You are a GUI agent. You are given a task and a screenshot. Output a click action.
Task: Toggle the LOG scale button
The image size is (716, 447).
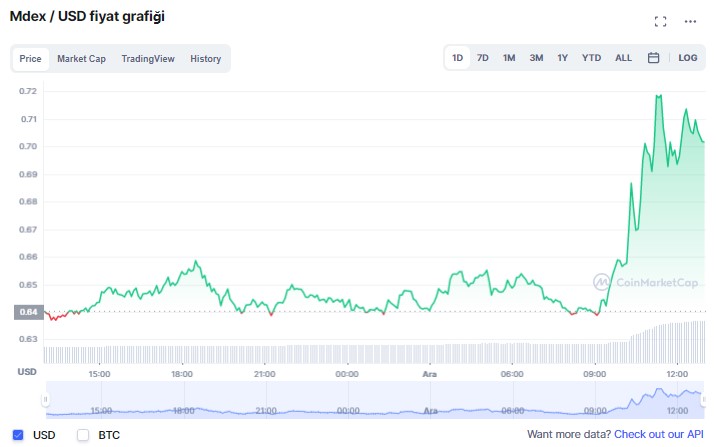coord(688,58)
